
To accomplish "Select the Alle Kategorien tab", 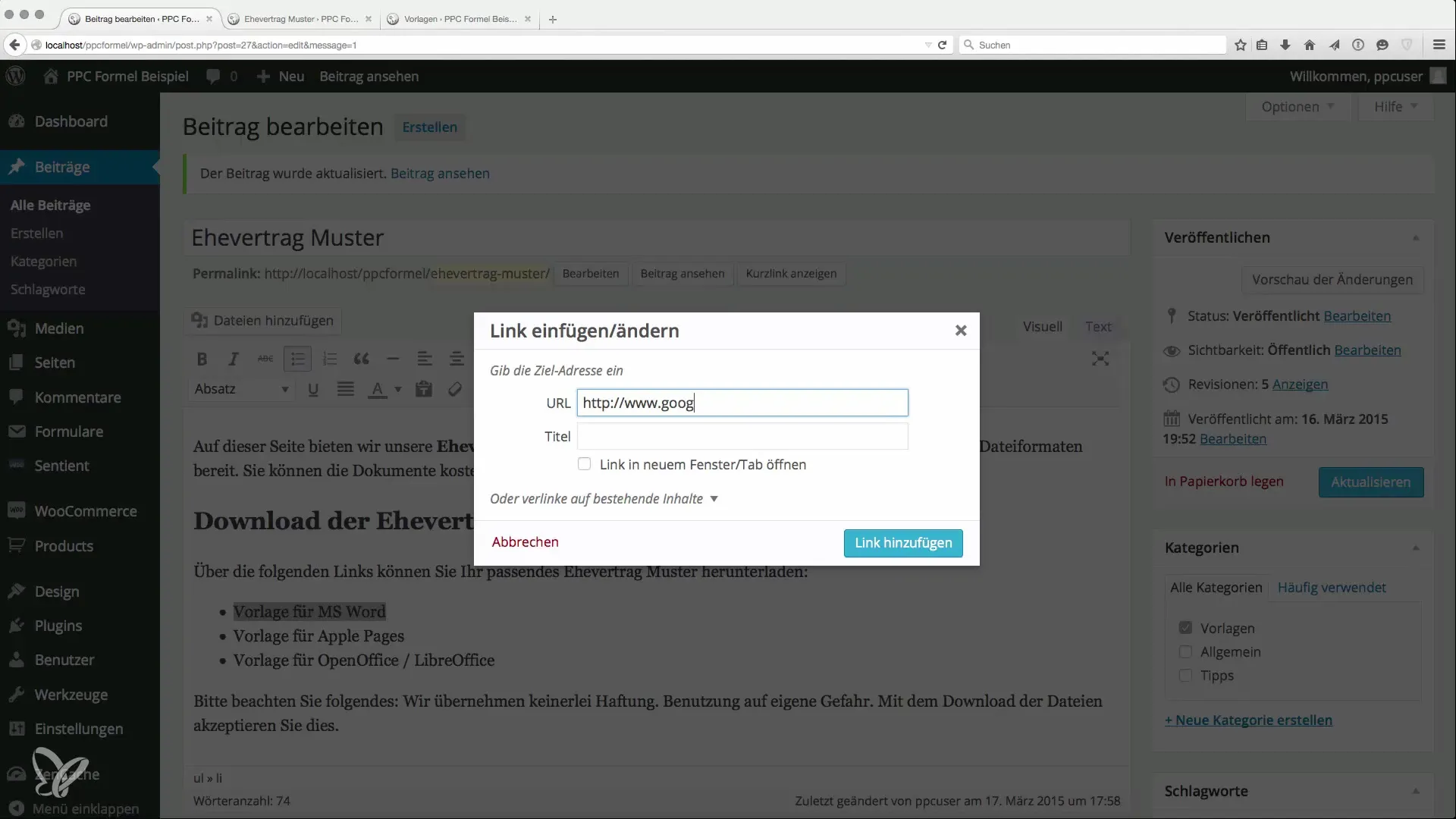I will 1216,588.
